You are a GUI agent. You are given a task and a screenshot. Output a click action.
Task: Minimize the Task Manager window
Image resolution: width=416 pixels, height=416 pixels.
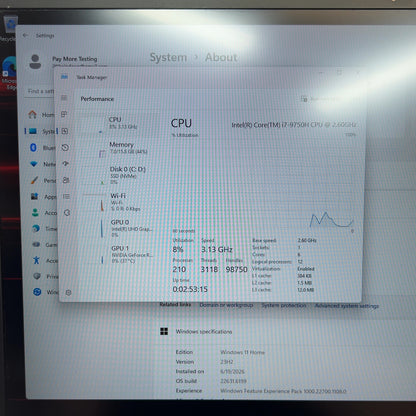click(x=321, y=72)
